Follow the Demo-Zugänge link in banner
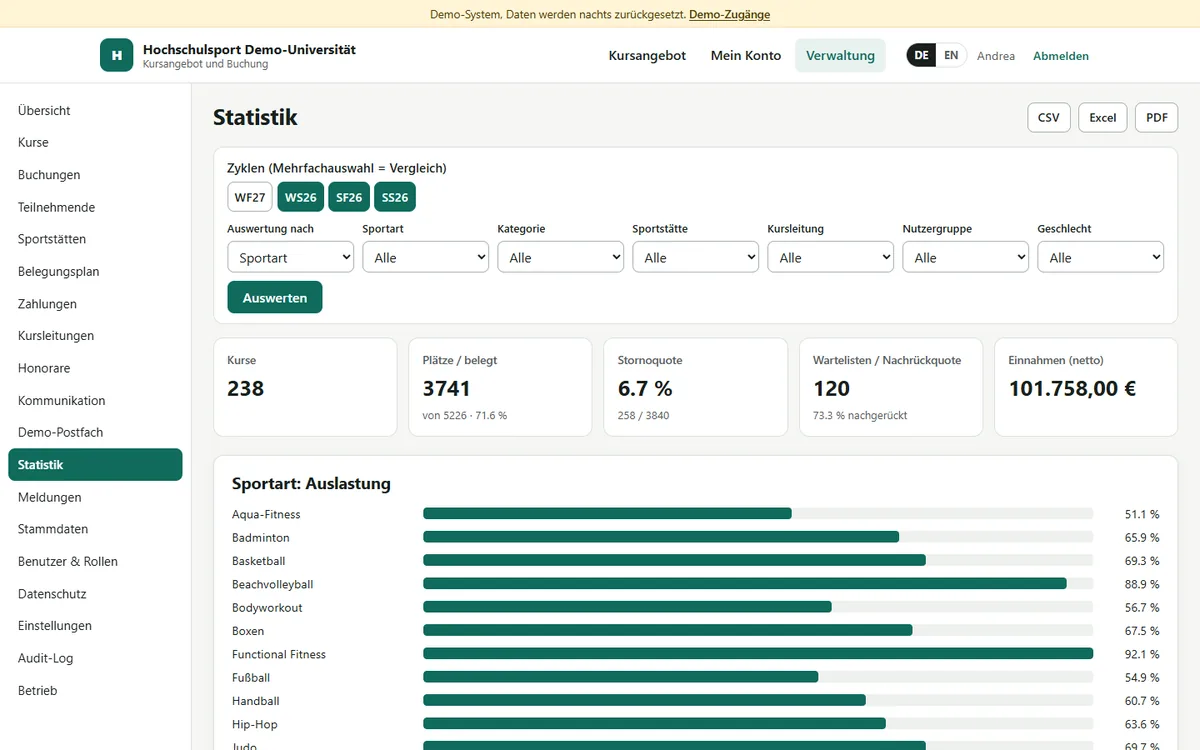Viewport: 1200px width, 750px height. click(730, 14)
